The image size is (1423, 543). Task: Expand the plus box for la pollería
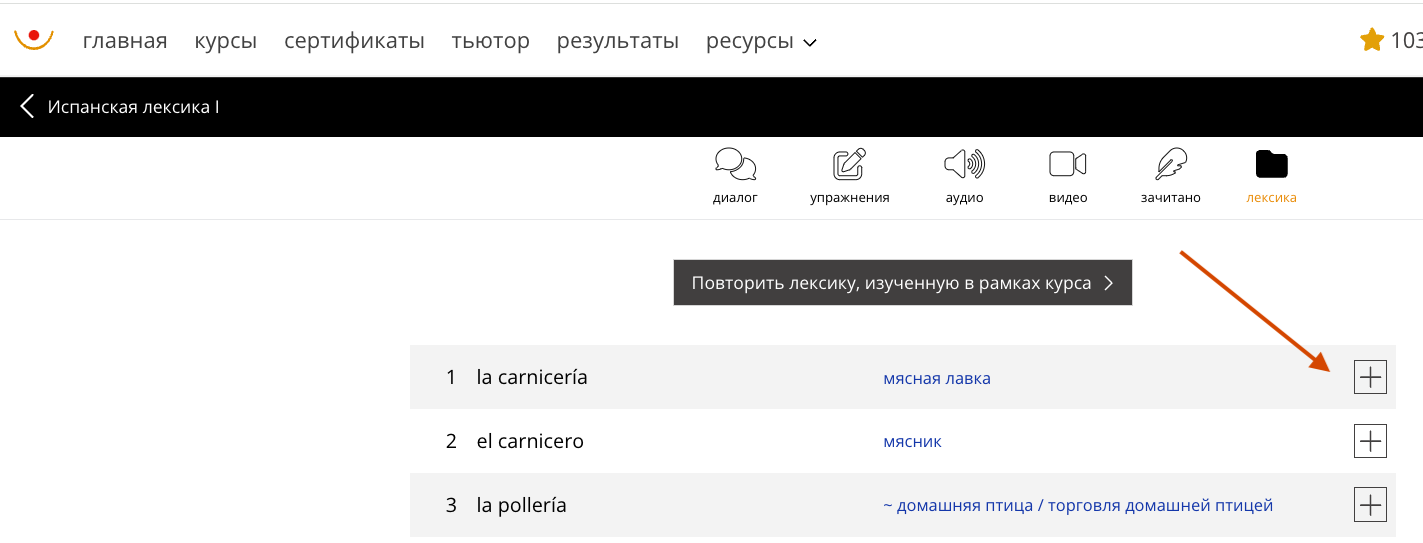[x=1370, y=505]
